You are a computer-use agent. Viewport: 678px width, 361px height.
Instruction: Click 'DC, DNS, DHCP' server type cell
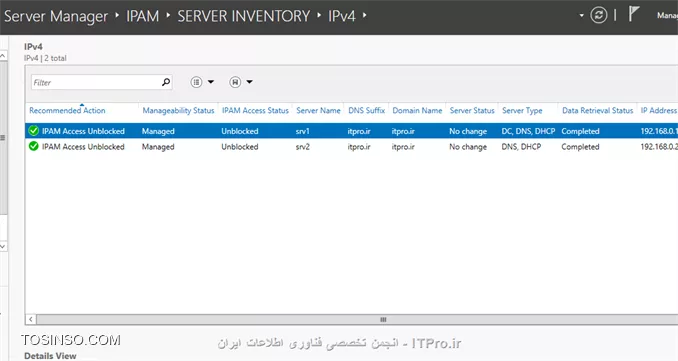click(528, 131)
